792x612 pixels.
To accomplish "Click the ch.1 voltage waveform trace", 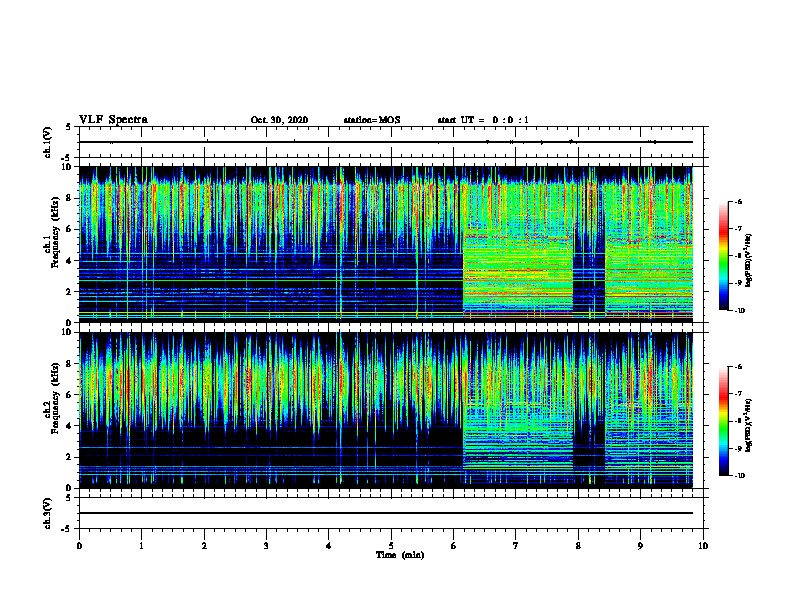I will pyautogui.click(x=386, y=142).
